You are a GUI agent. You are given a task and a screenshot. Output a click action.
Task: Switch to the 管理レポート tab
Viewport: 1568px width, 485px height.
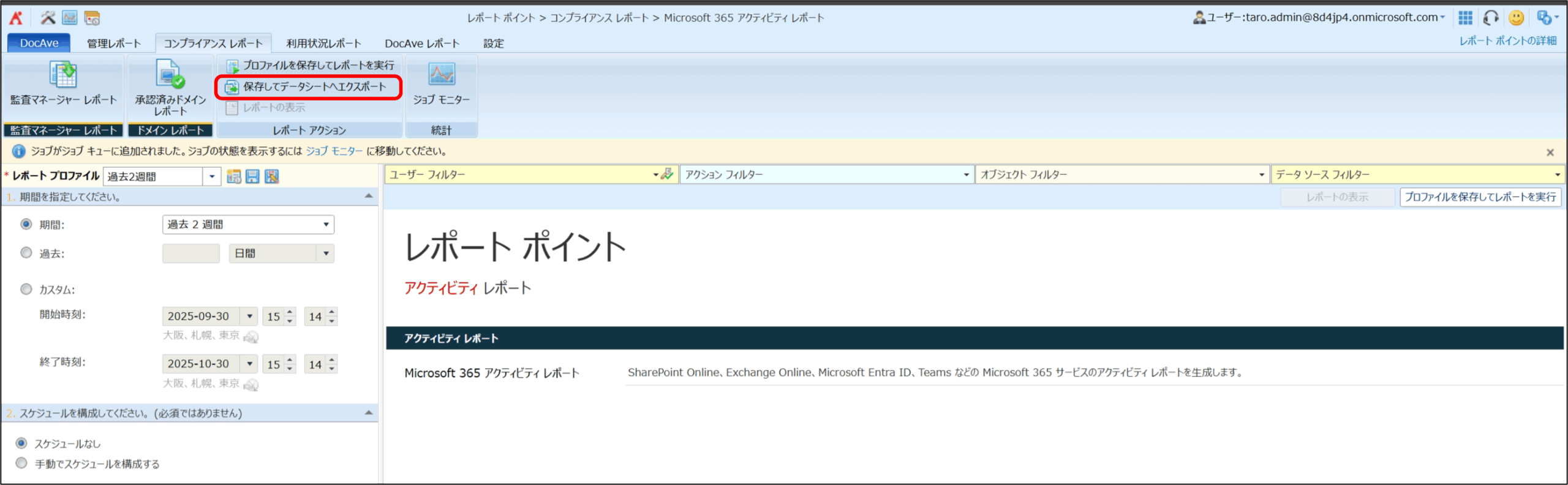(114, 43)
